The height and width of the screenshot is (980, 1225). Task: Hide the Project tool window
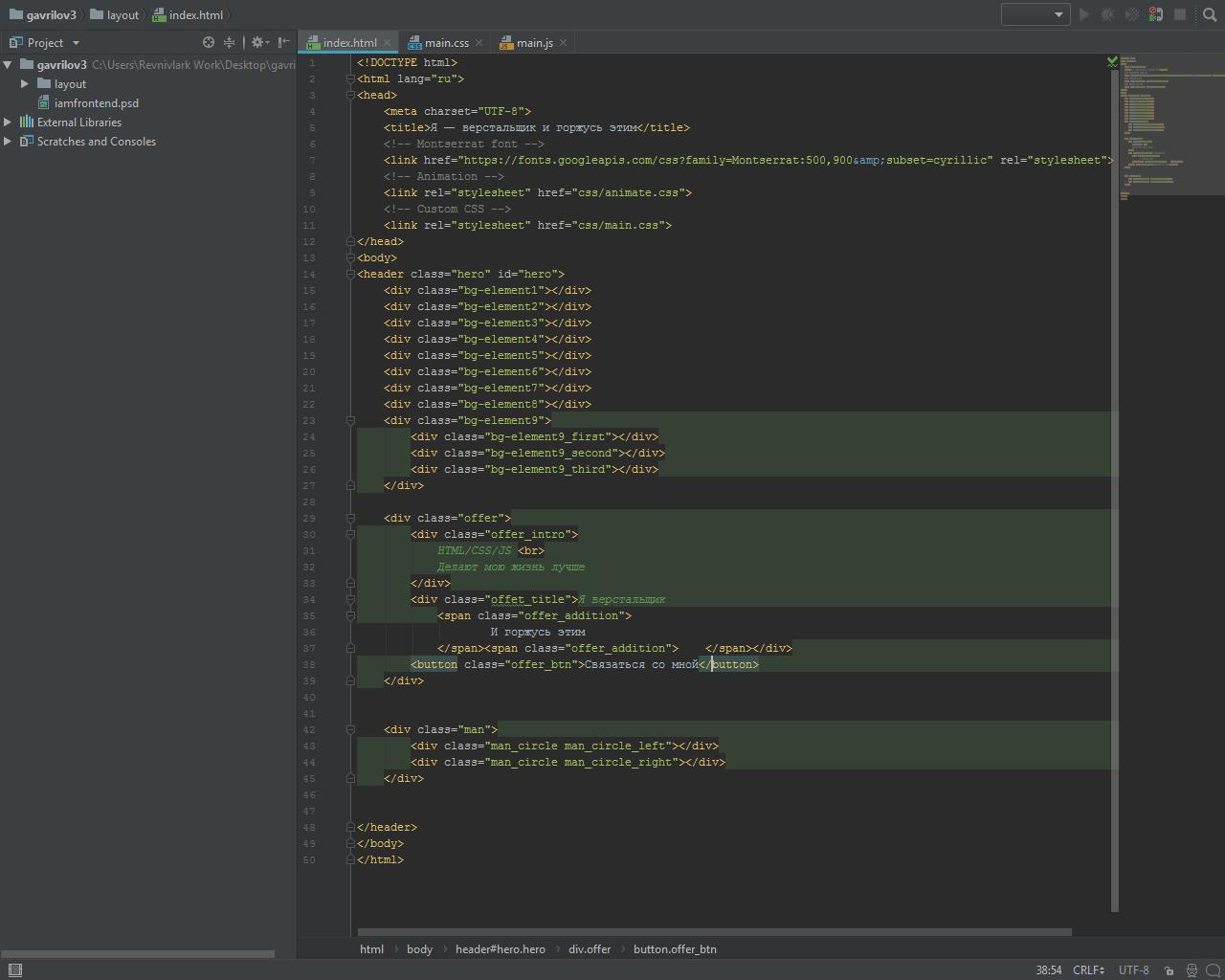pyautogui.click(x=284, y=42)
